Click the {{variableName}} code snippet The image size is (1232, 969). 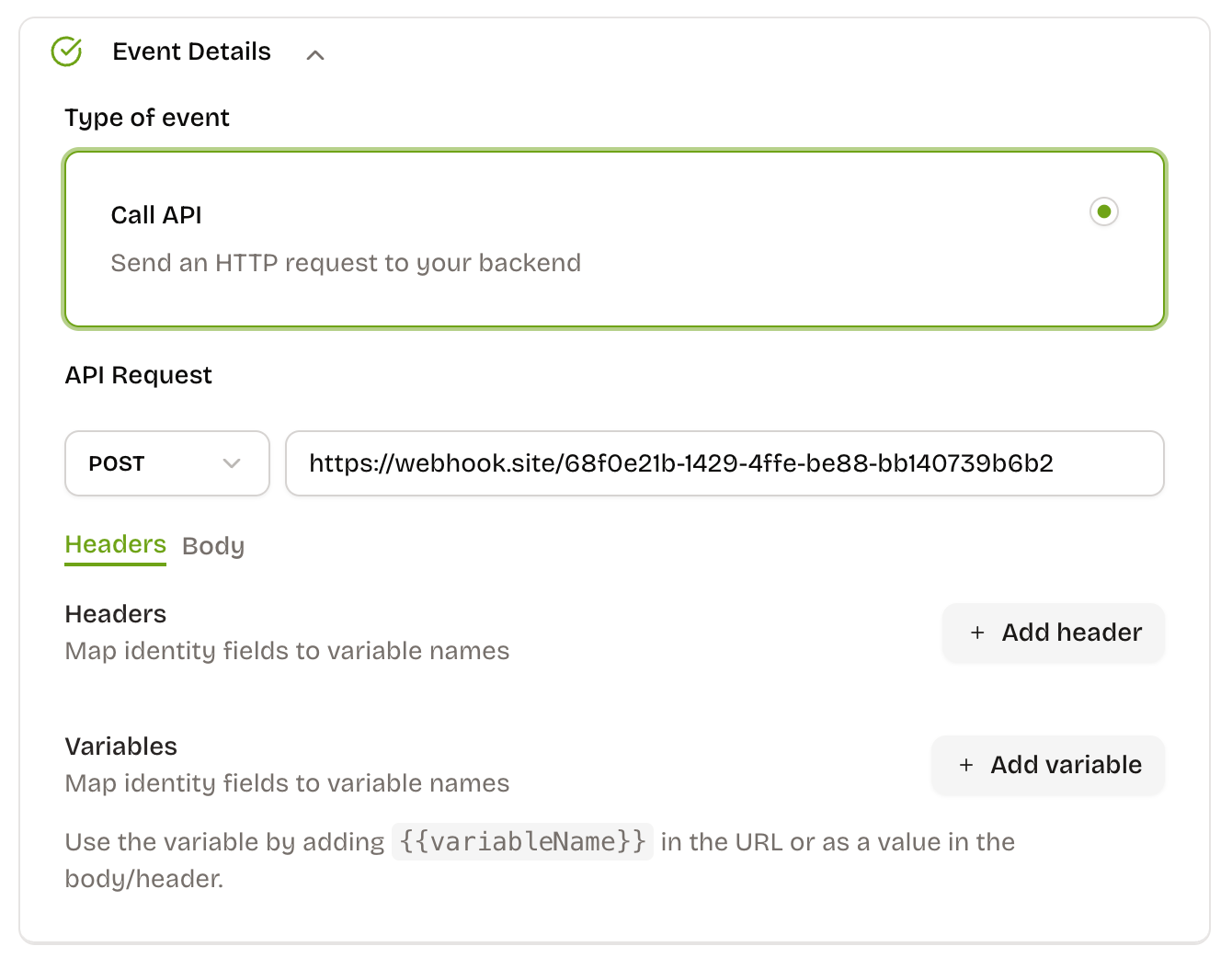point(522,842)
